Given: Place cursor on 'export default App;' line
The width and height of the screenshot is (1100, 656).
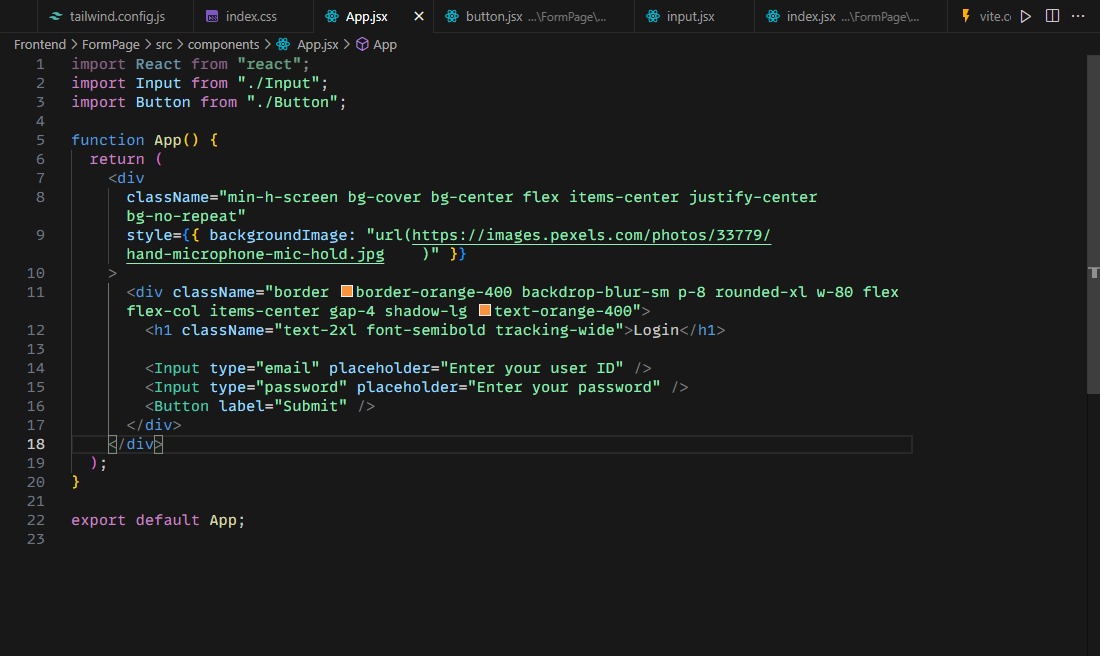Looking at the screenshot, I should tap(158, 520).
